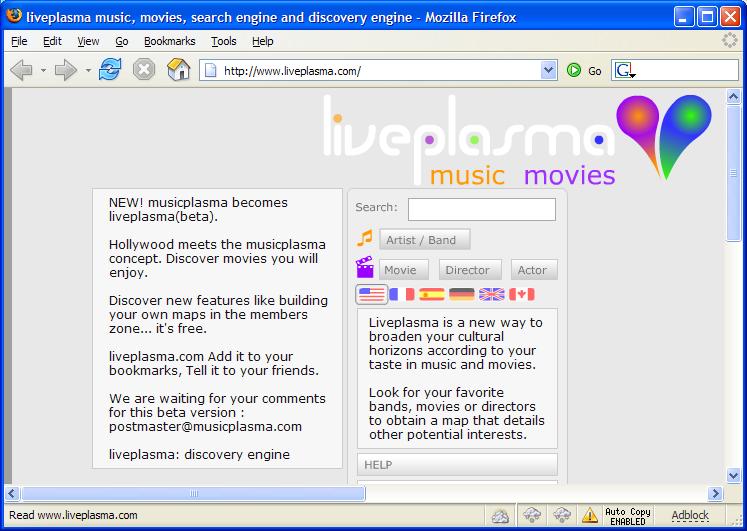Click the Artist / Band search button

pos(424,240)
